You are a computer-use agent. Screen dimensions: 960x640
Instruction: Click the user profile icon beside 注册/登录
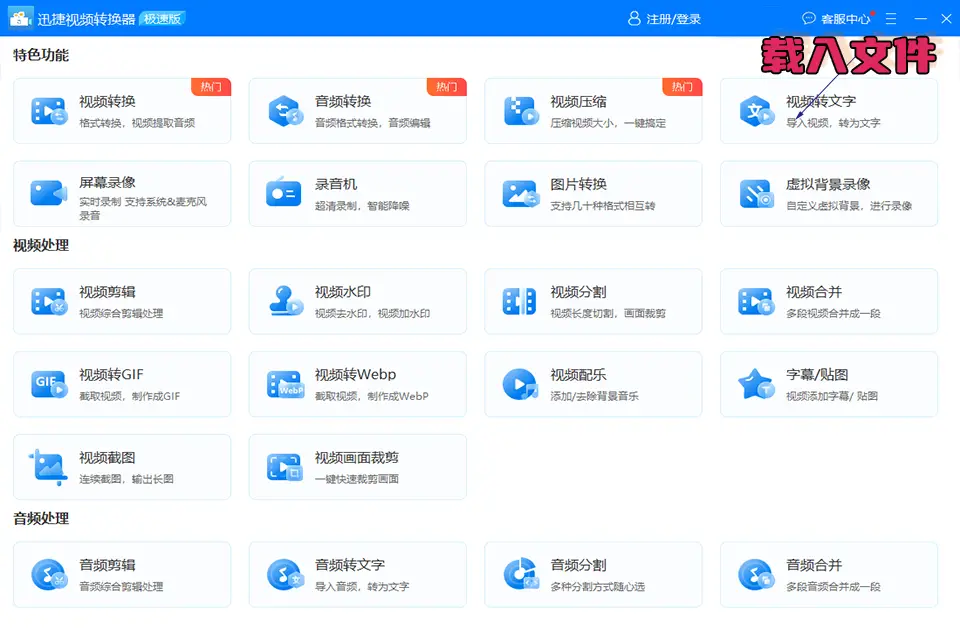(x=634, y=18)
